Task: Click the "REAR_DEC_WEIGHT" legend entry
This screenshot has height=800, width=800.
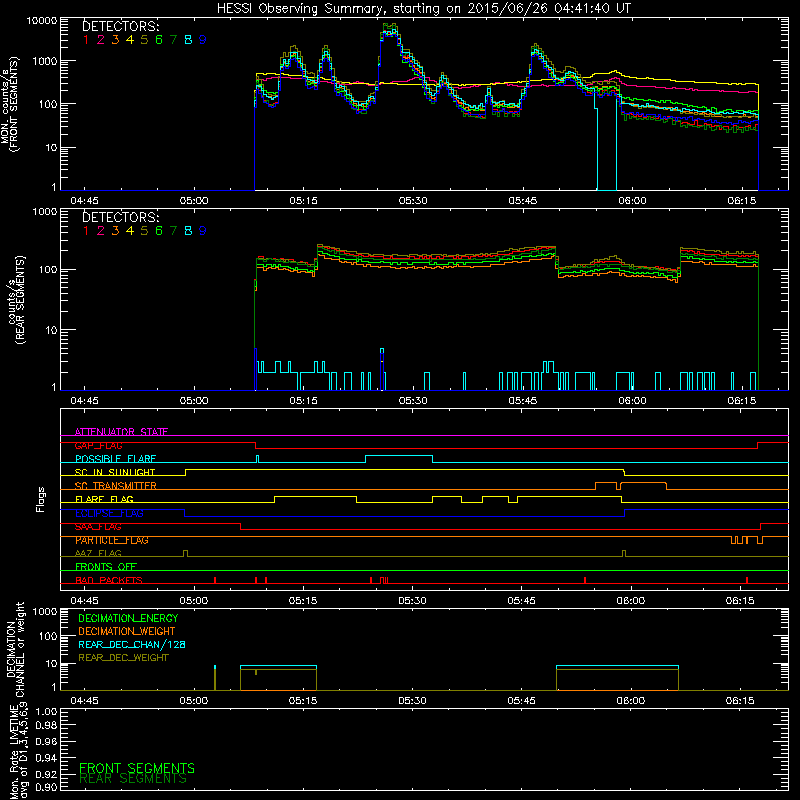Action: [123, 658]
